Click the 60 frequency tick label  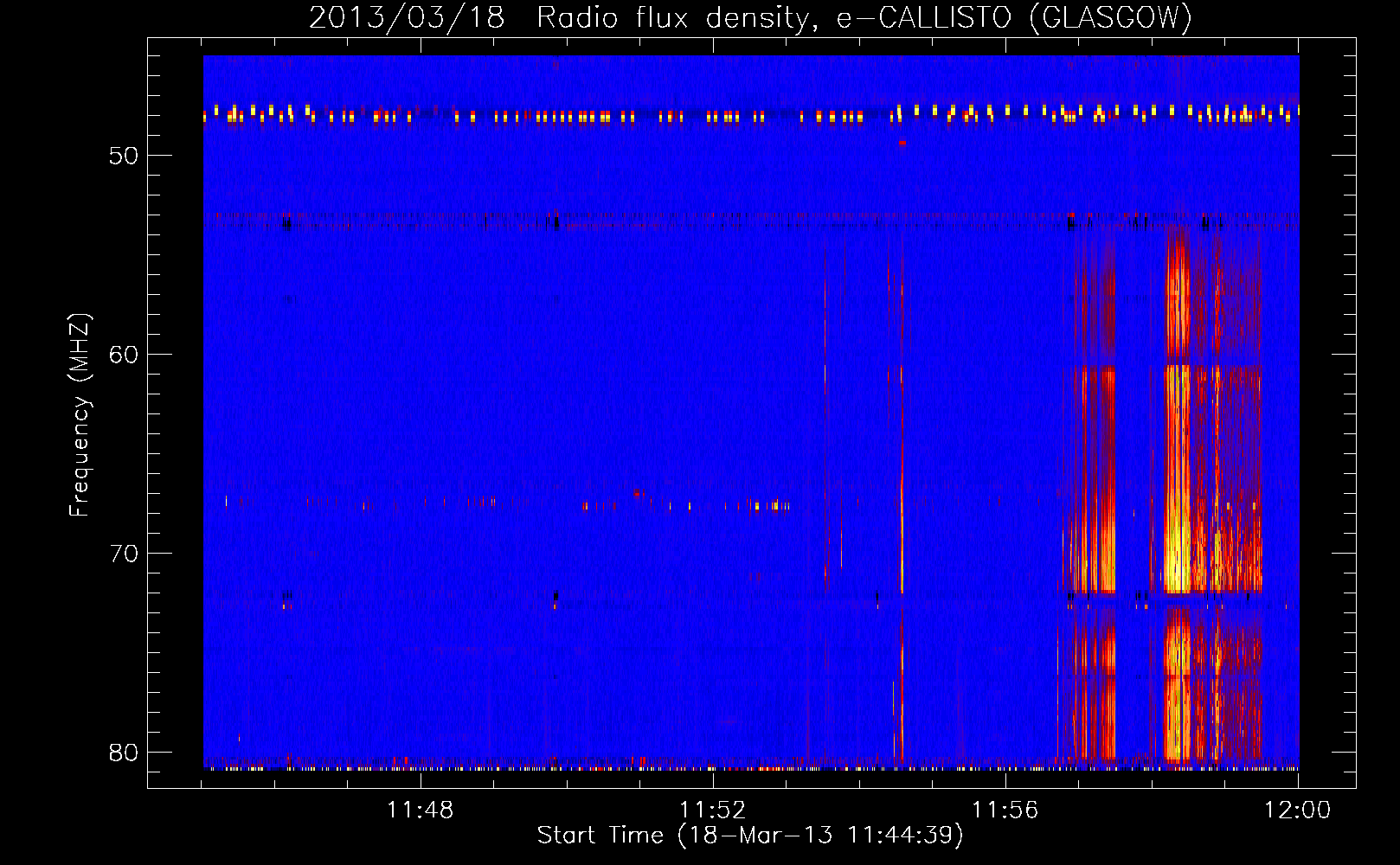coord(124,355)
